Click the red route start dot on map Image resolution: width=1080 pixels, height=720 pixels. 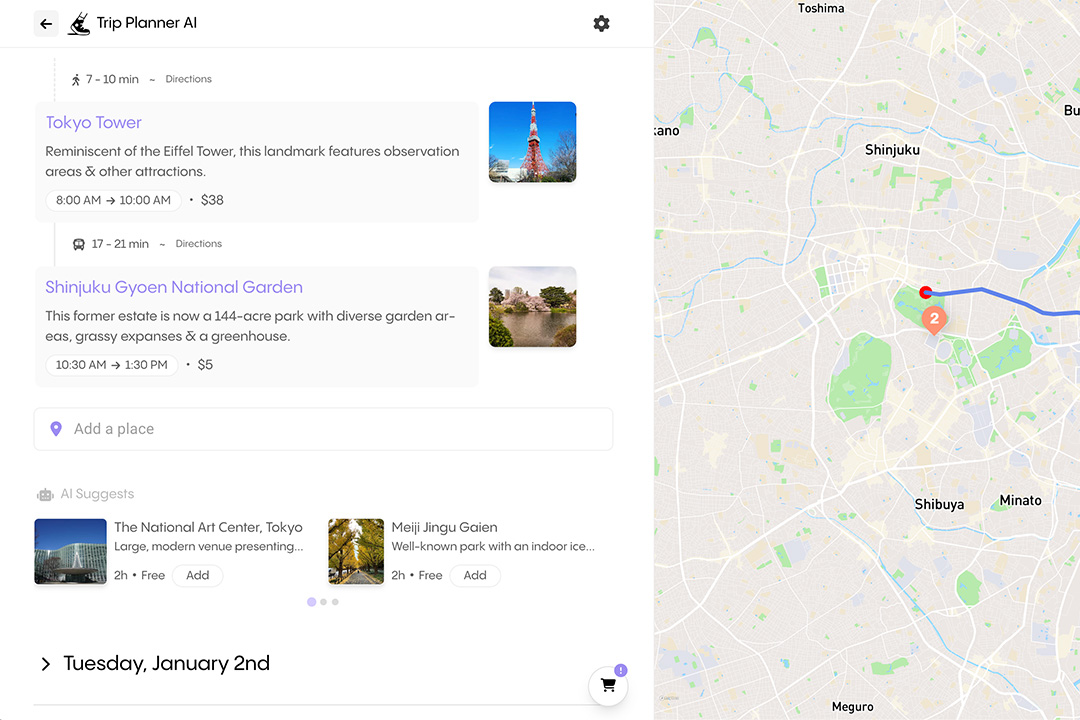coord(926,292)
